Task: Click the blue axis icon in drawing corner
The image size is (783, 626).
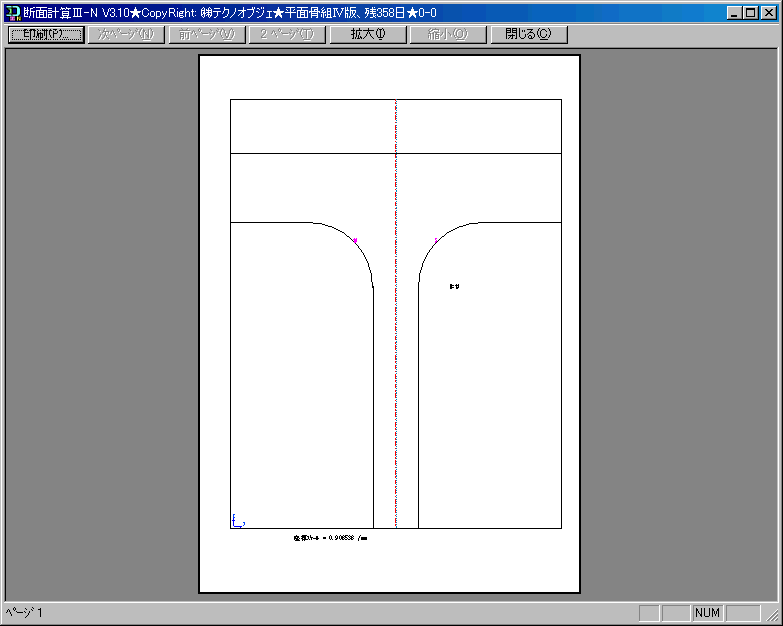Action: pyautogui.click(x=237, y=520)
